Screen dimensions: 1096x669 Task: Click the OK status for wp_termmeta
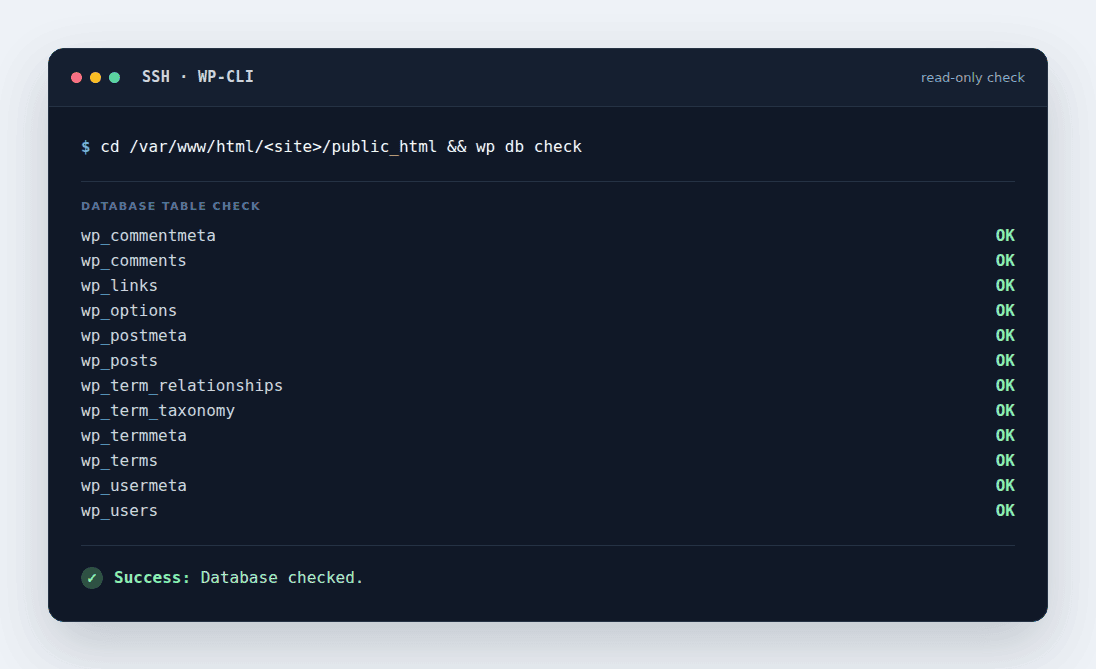[1005, 436]
